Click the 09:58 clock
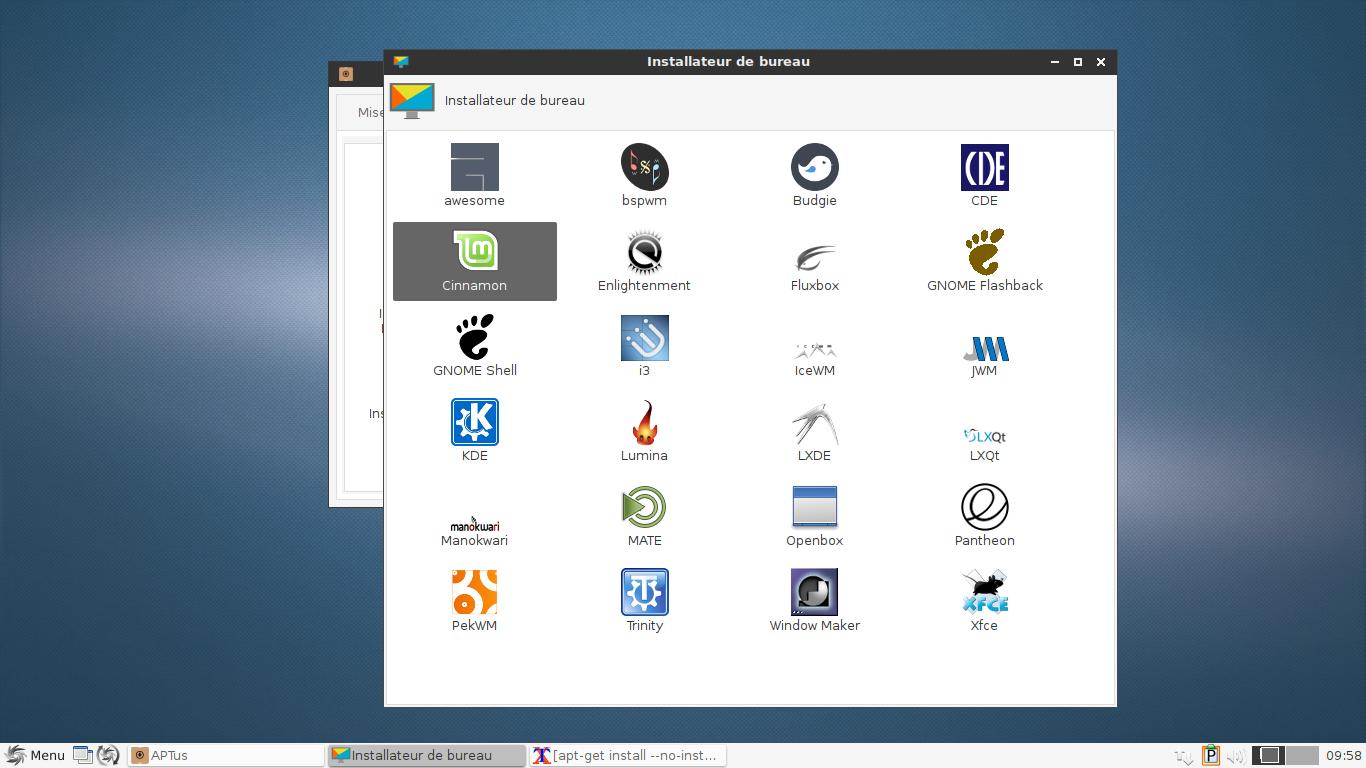This screenshot has height=768, width=1366. tap(1344, 755)
